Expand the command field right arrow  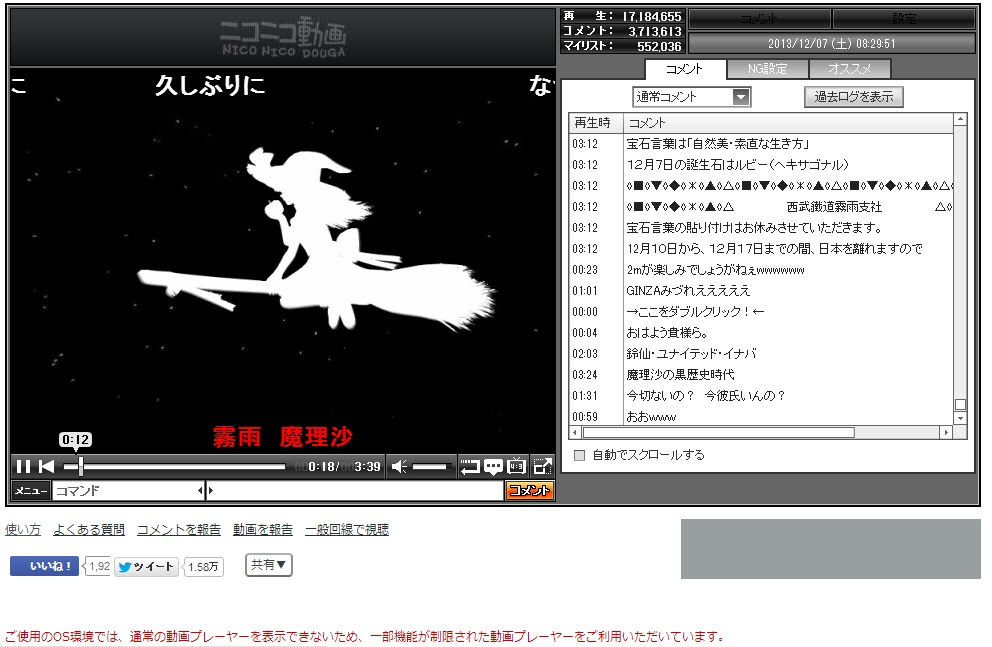click(211, 491)
